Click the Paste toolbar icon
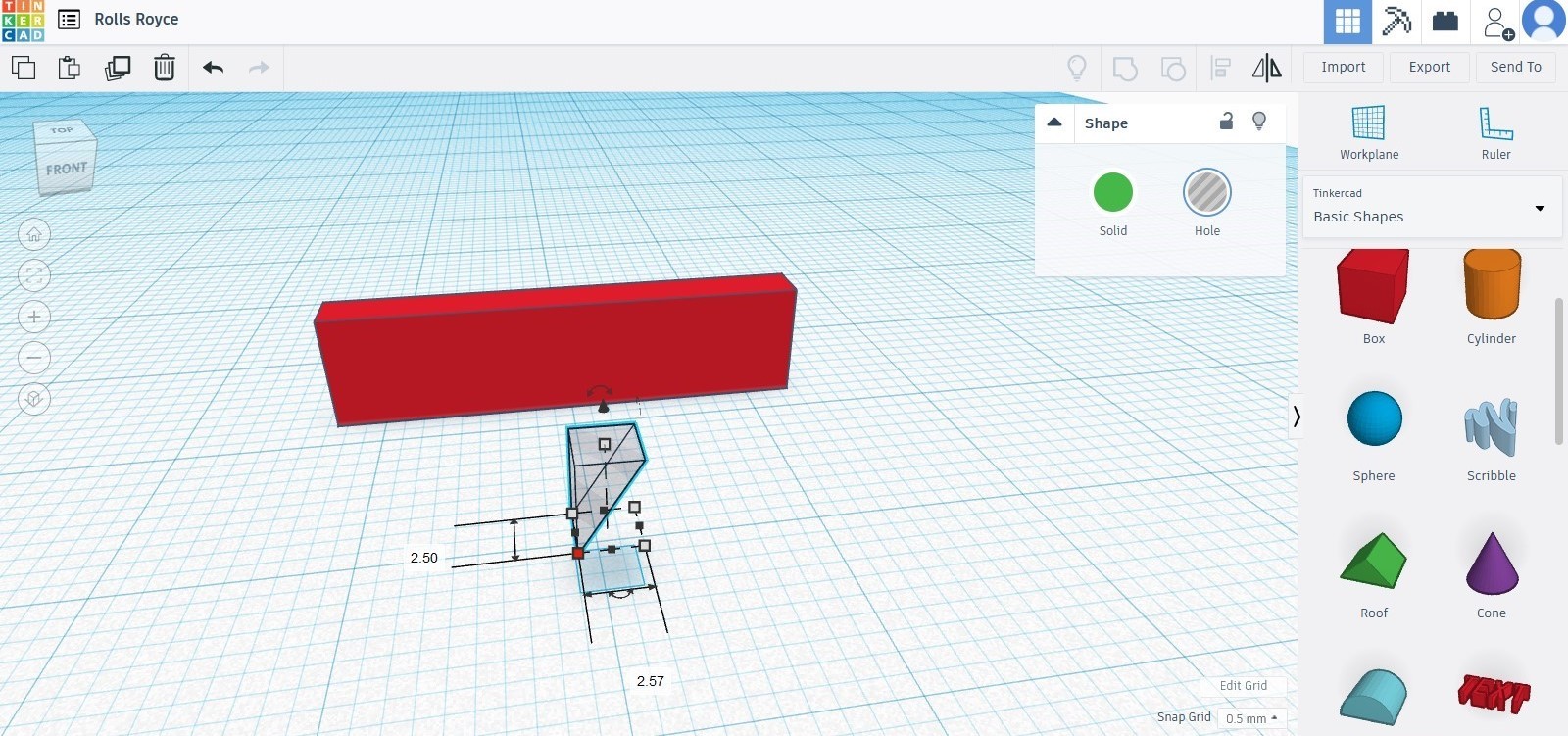Viewport: 1568px width, 736px height. click(70, 68)
